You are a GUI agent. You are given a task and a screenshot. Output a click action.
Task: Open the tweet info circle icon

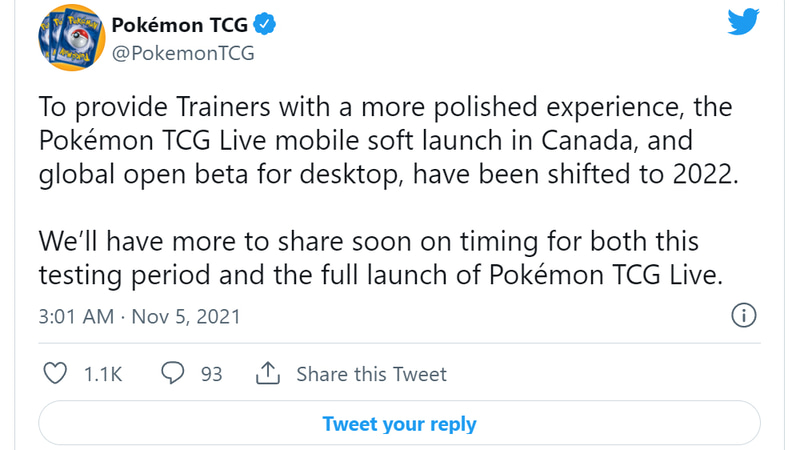point(743,316)
